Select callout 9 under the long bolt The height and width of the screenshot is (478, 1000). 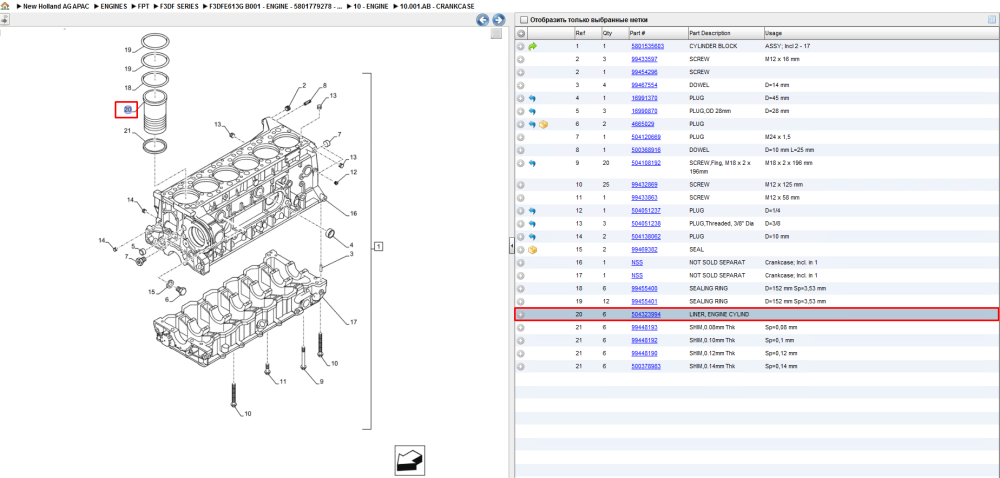[x=321, y=382]
